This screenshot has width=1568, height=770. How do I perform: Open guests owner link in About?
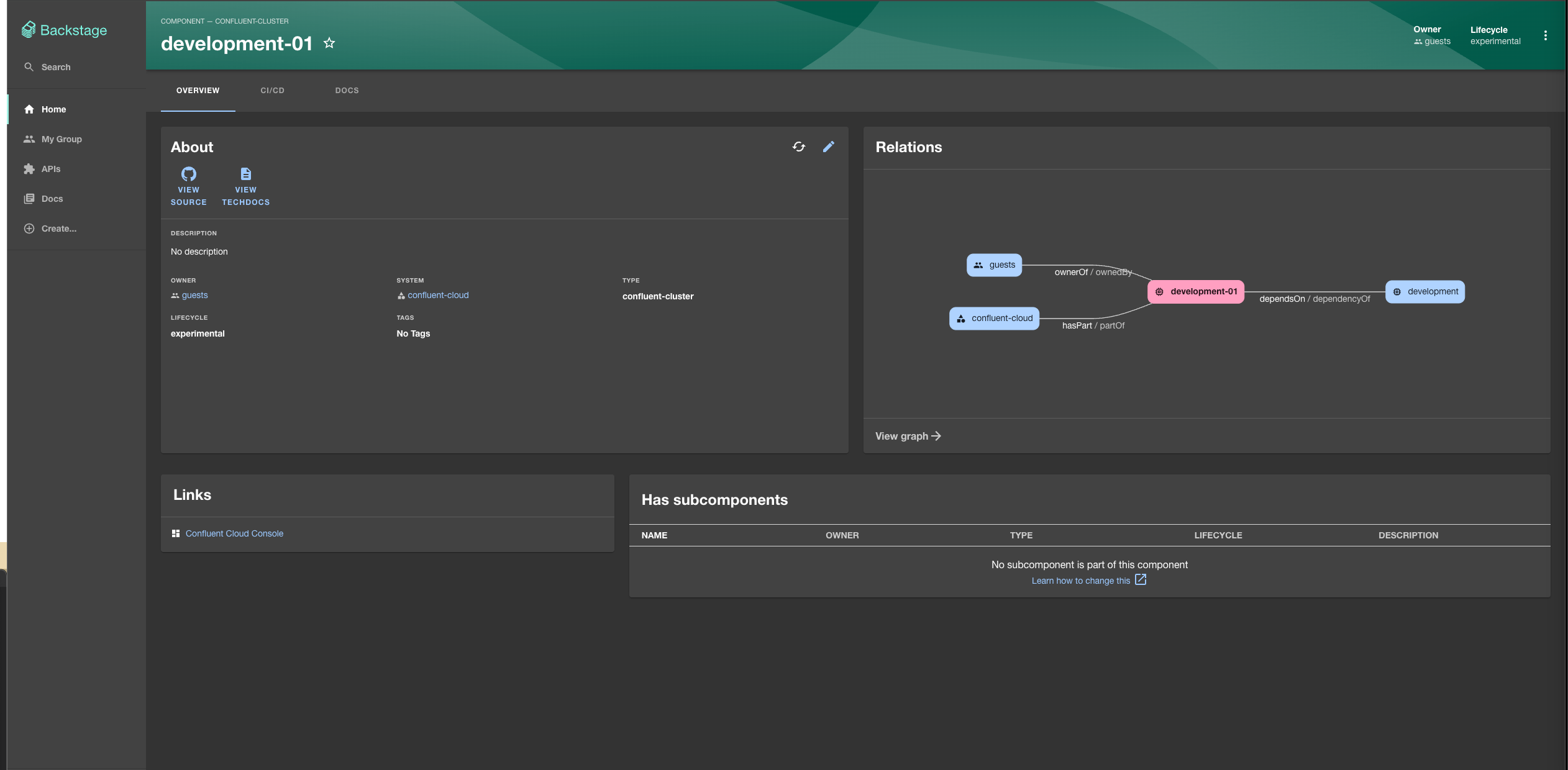[x=189, y=296]
